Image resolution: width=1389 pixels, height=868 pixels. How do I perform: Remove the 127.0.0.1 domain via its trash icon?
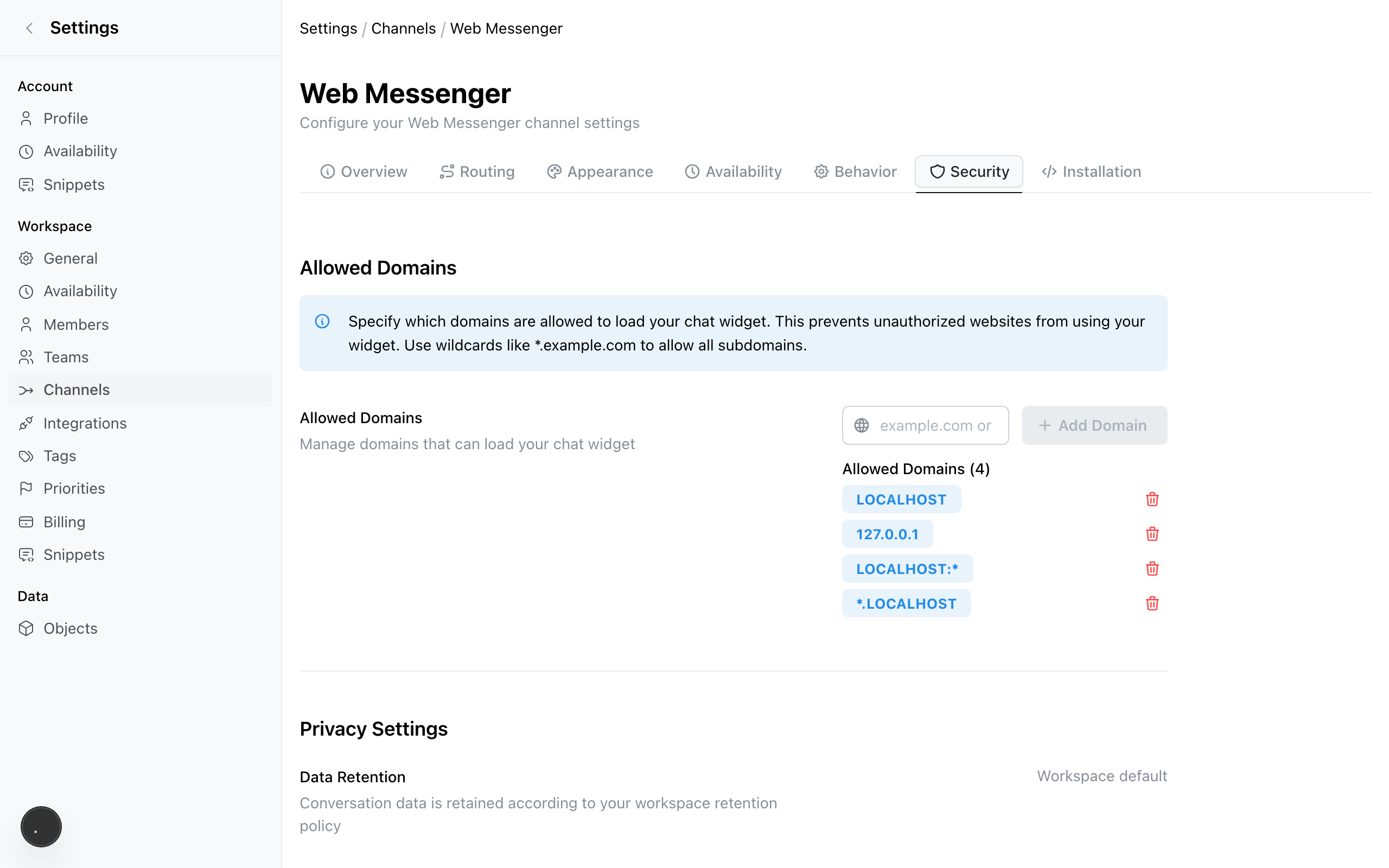[x=1152, y=534]
